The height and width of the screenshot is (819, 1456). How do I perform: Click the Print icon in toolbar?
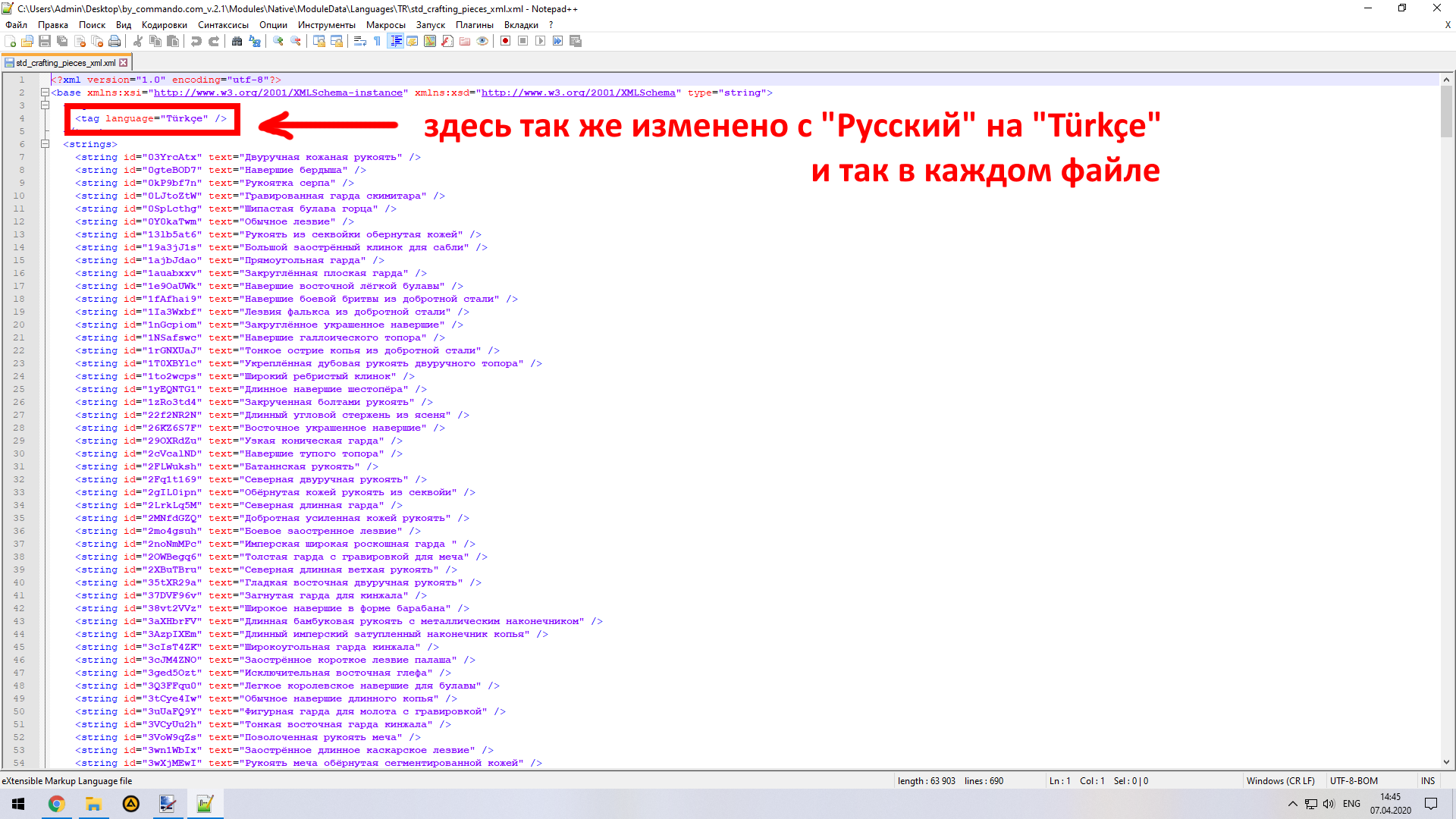115,41
